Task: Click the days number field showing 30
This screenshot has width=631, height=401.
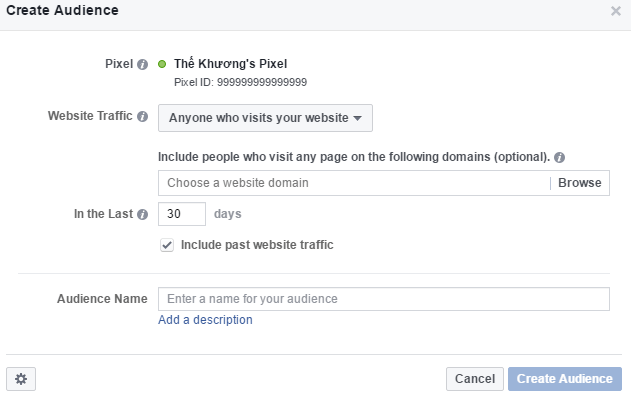Action: (x=182, y=214)
